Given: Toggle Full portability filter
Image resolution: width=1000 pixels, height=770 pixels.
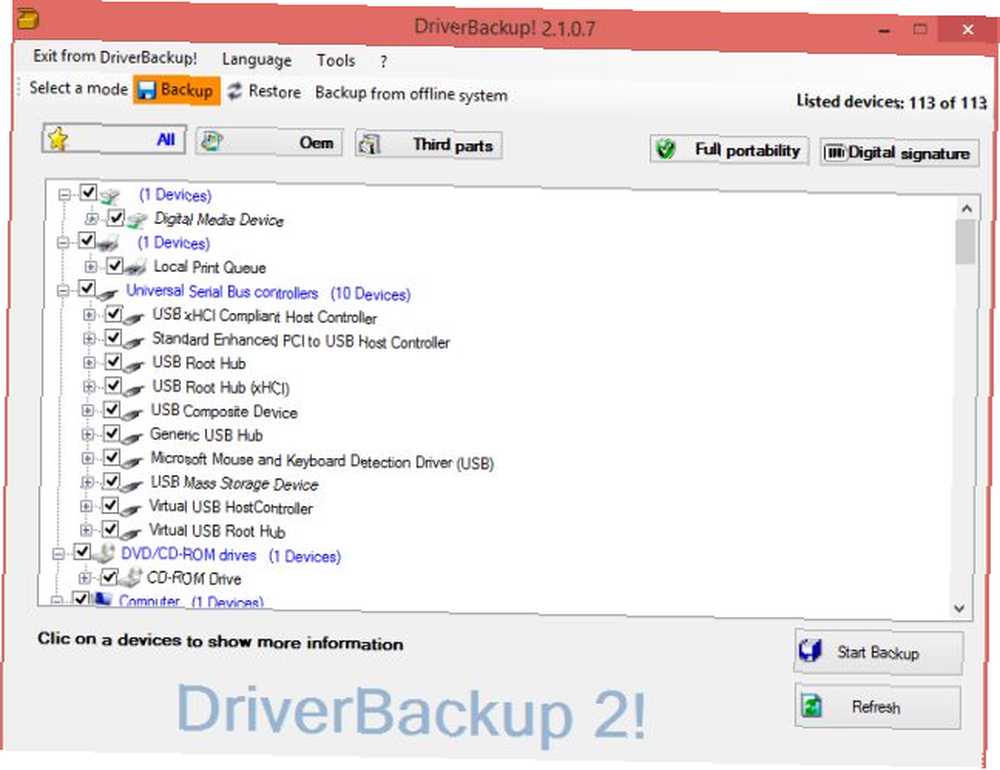Looking at the screenshot, I should click(729, 150).
